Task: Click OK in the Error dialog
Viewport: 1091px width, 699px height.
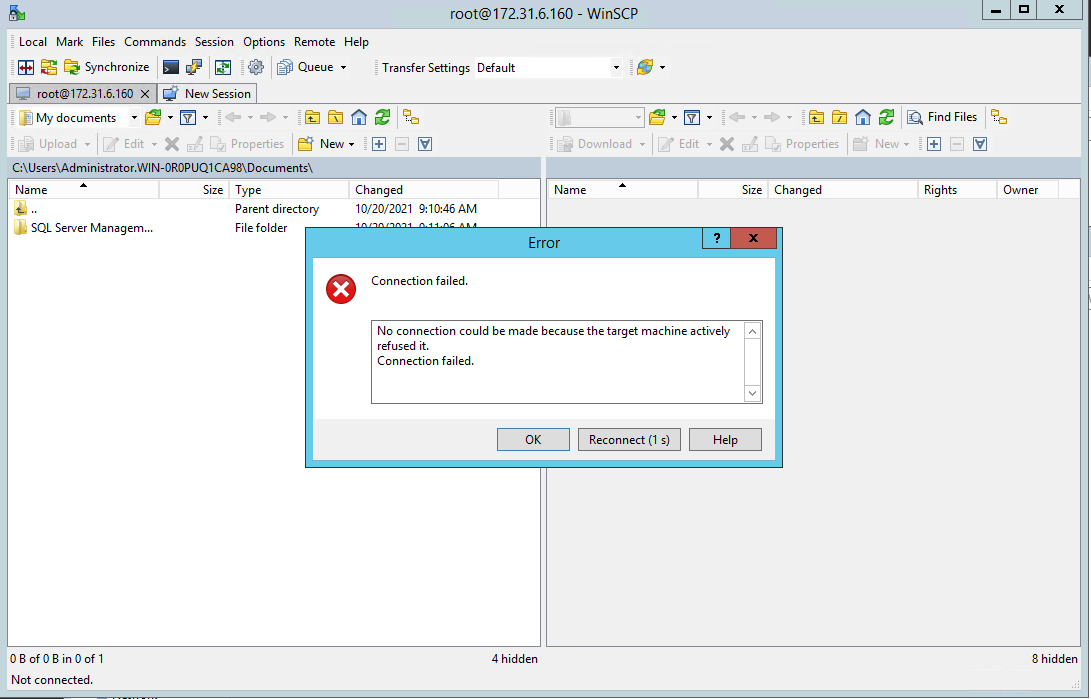Action: tap(533, 440)
